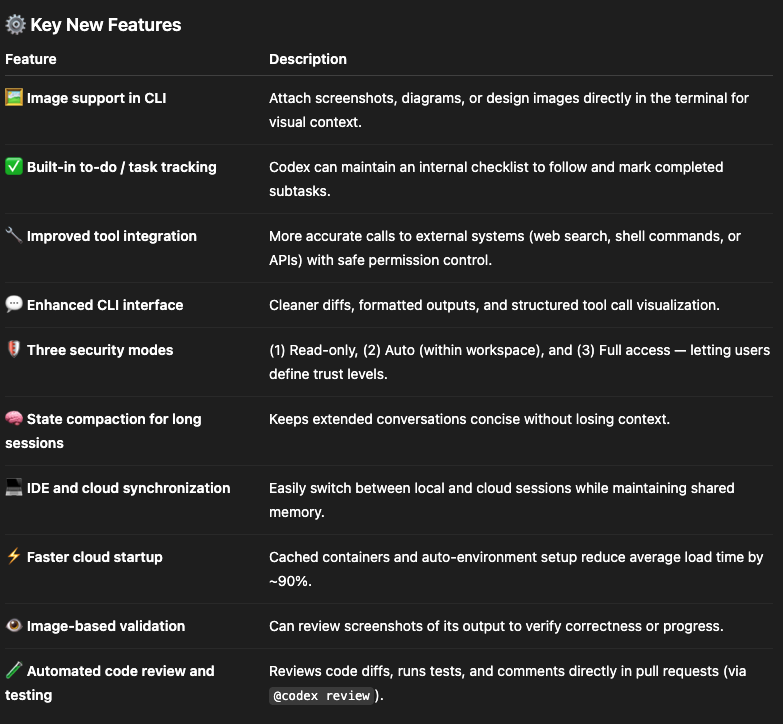
Task: Click the lightning bolt icon for Faster cloud startup
Action: pos(14,557)
